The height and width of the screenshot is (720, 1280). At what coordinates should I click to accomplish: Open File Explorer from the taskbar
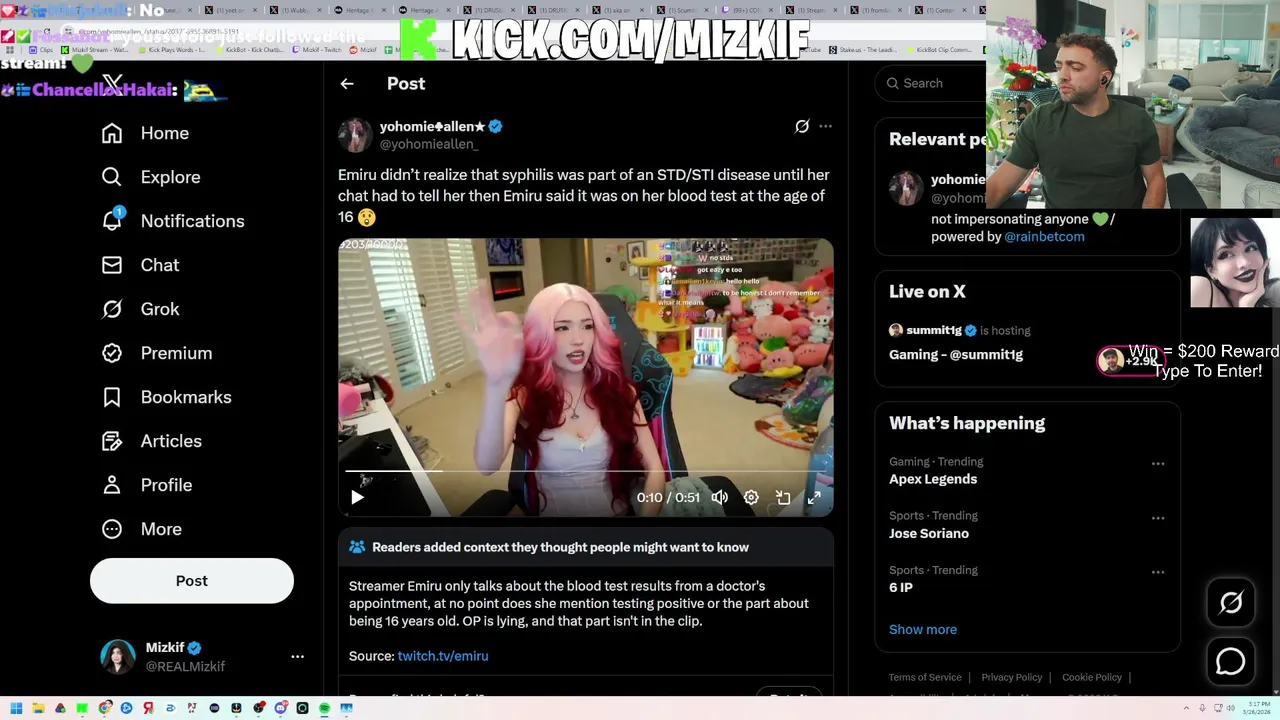pyautogui.click(x=38, y=708)
